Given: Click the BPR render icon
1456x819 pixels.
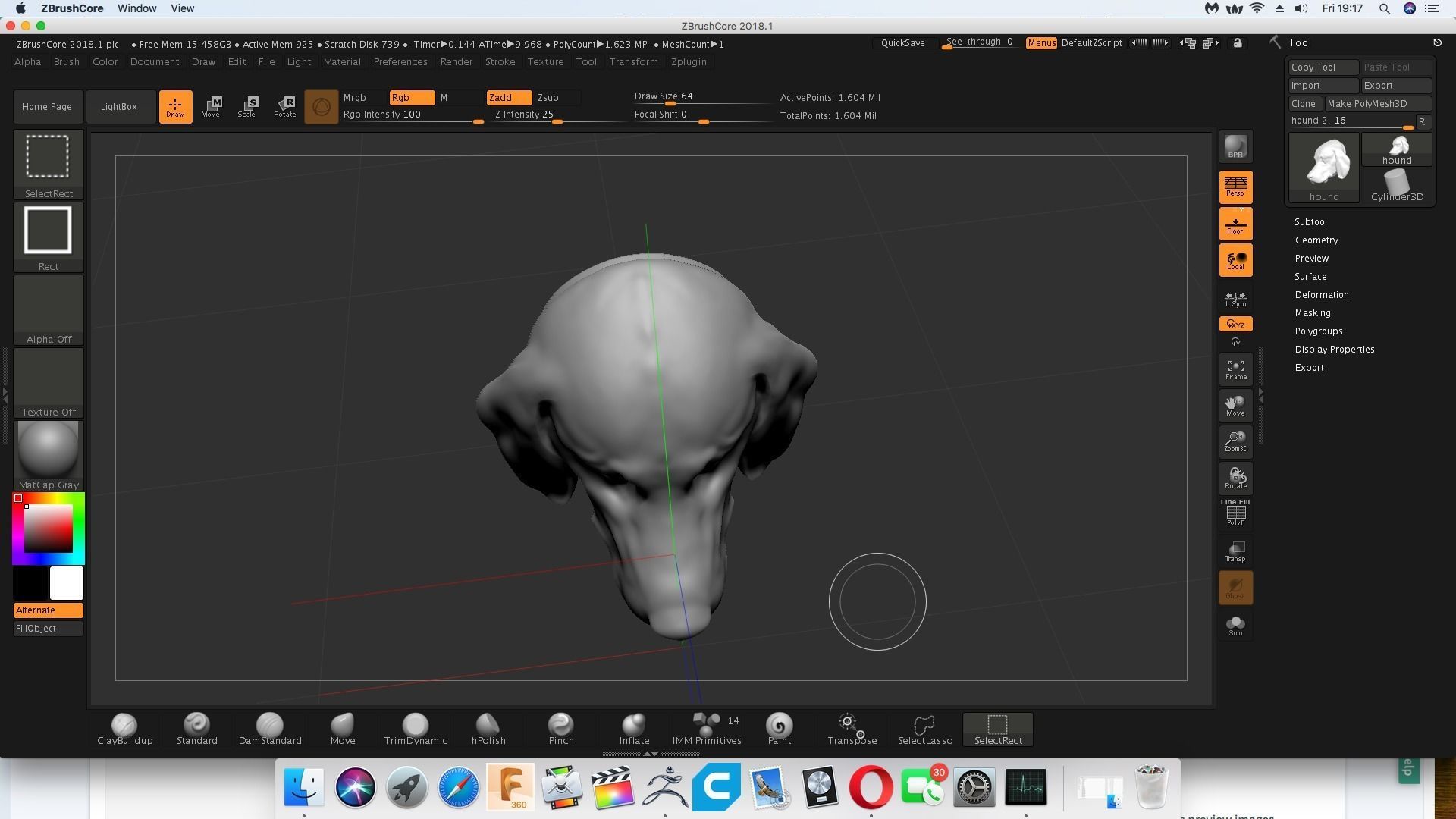Looking at the screenshot, I should point(1235,147).
